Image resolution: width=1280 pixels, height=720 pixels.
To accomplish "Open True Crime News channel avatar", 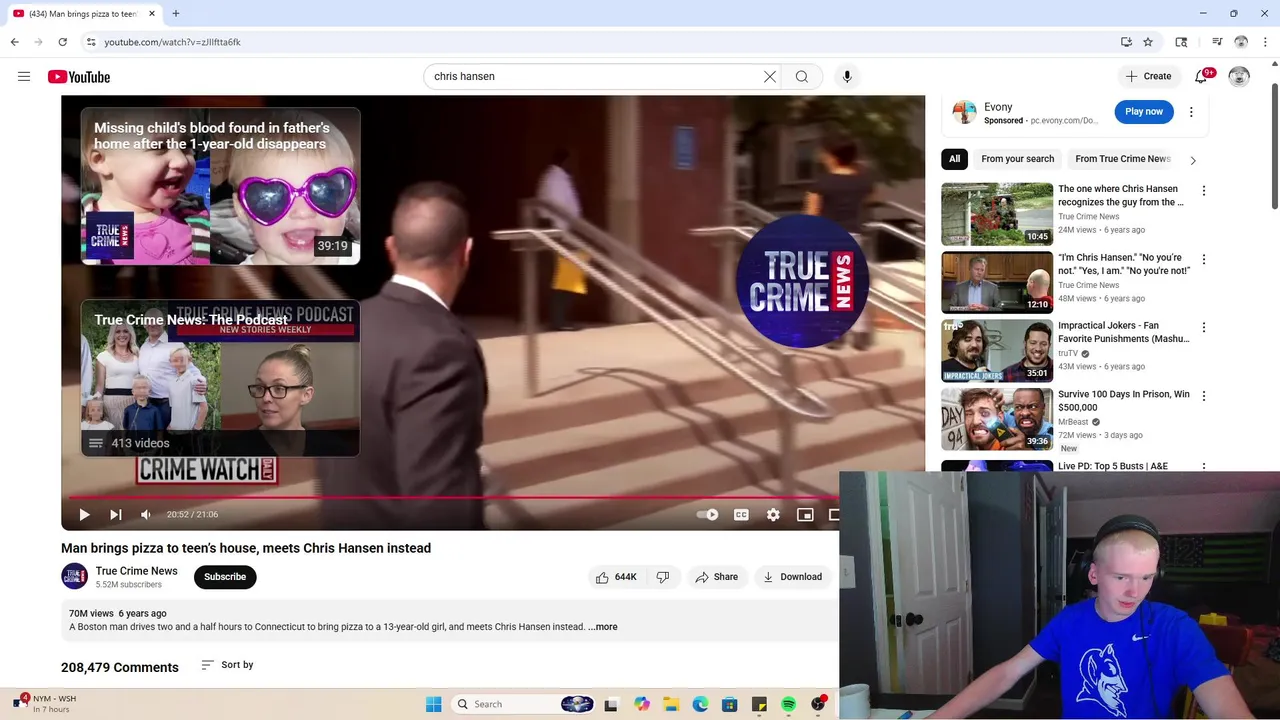I will (x=74, y=577).
